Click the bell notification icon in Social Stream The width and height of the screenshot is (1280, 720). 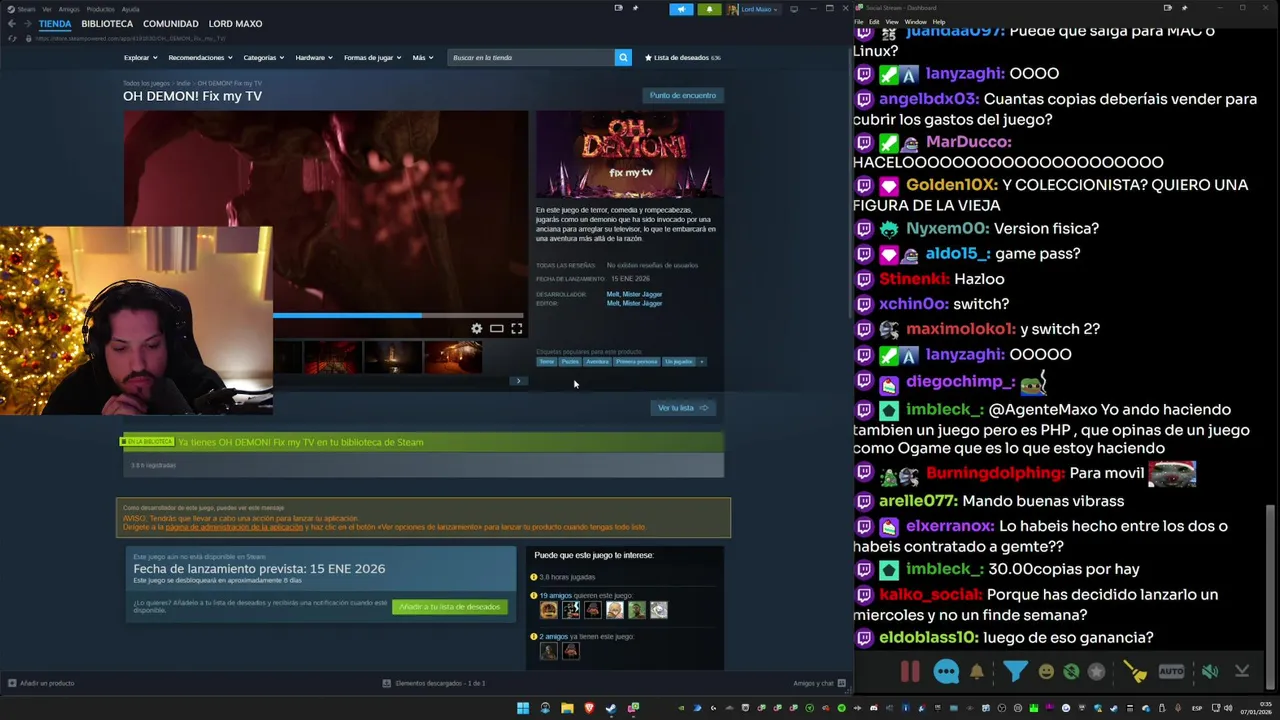pyautogui.click(x=977, y=672)
